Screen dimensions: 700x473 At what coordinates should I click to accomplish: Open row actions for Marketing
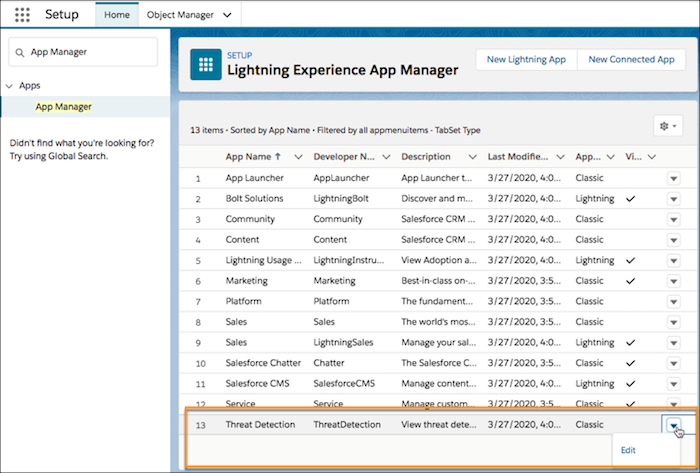pos(674,281)
